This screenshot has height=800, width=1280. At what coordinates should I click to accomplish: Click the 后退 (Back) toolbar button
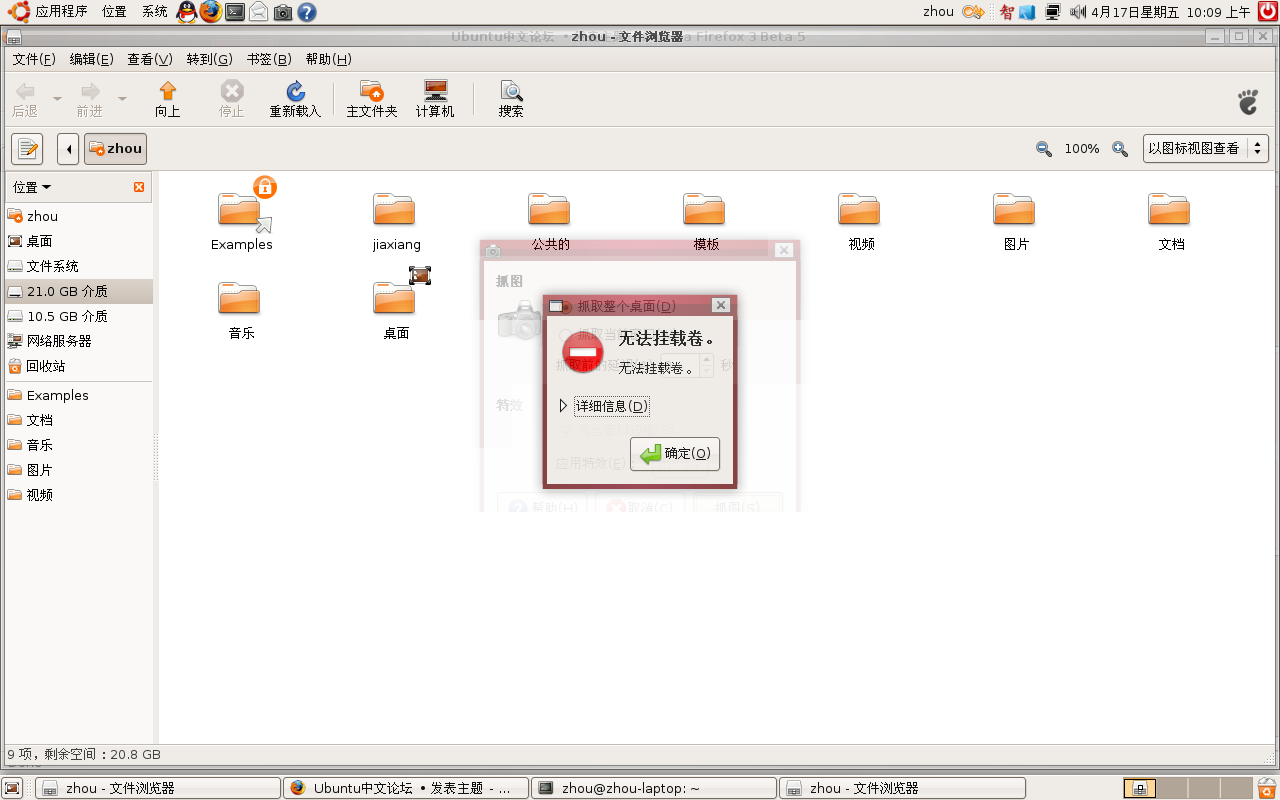pos(25,100)
